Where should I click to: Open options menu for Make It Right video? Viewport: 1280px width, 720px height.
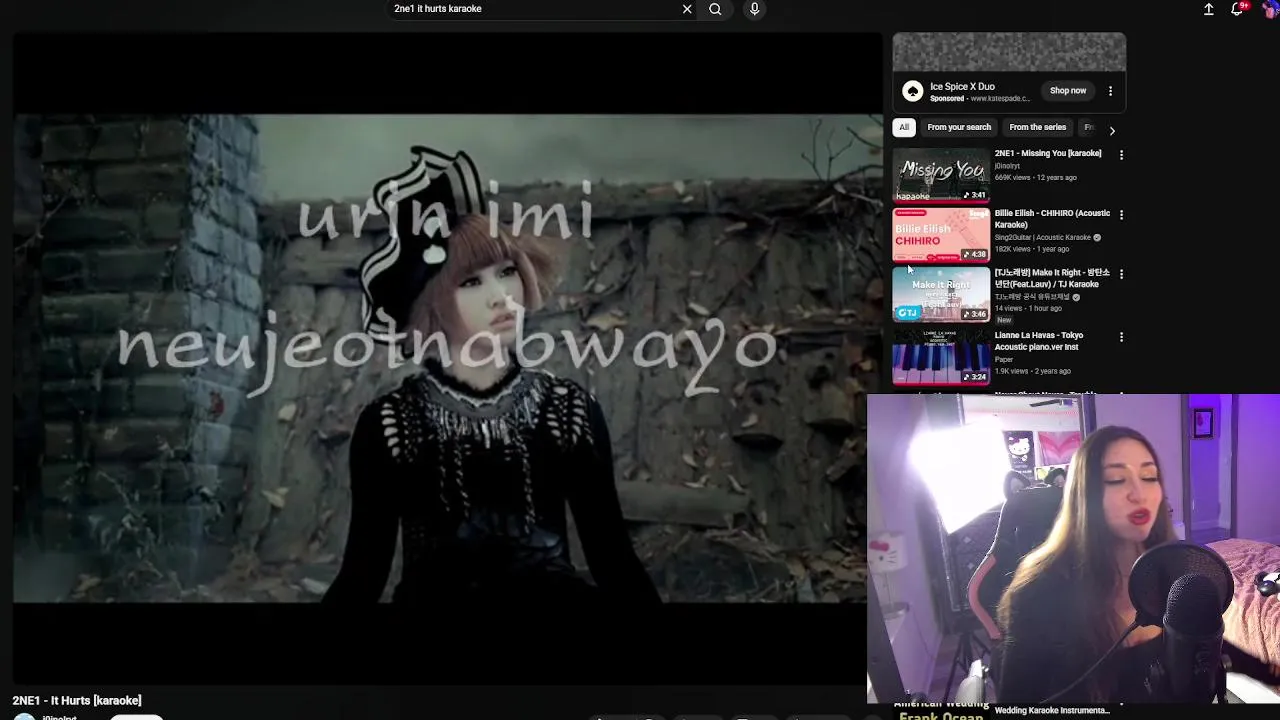click(1121, 274)
